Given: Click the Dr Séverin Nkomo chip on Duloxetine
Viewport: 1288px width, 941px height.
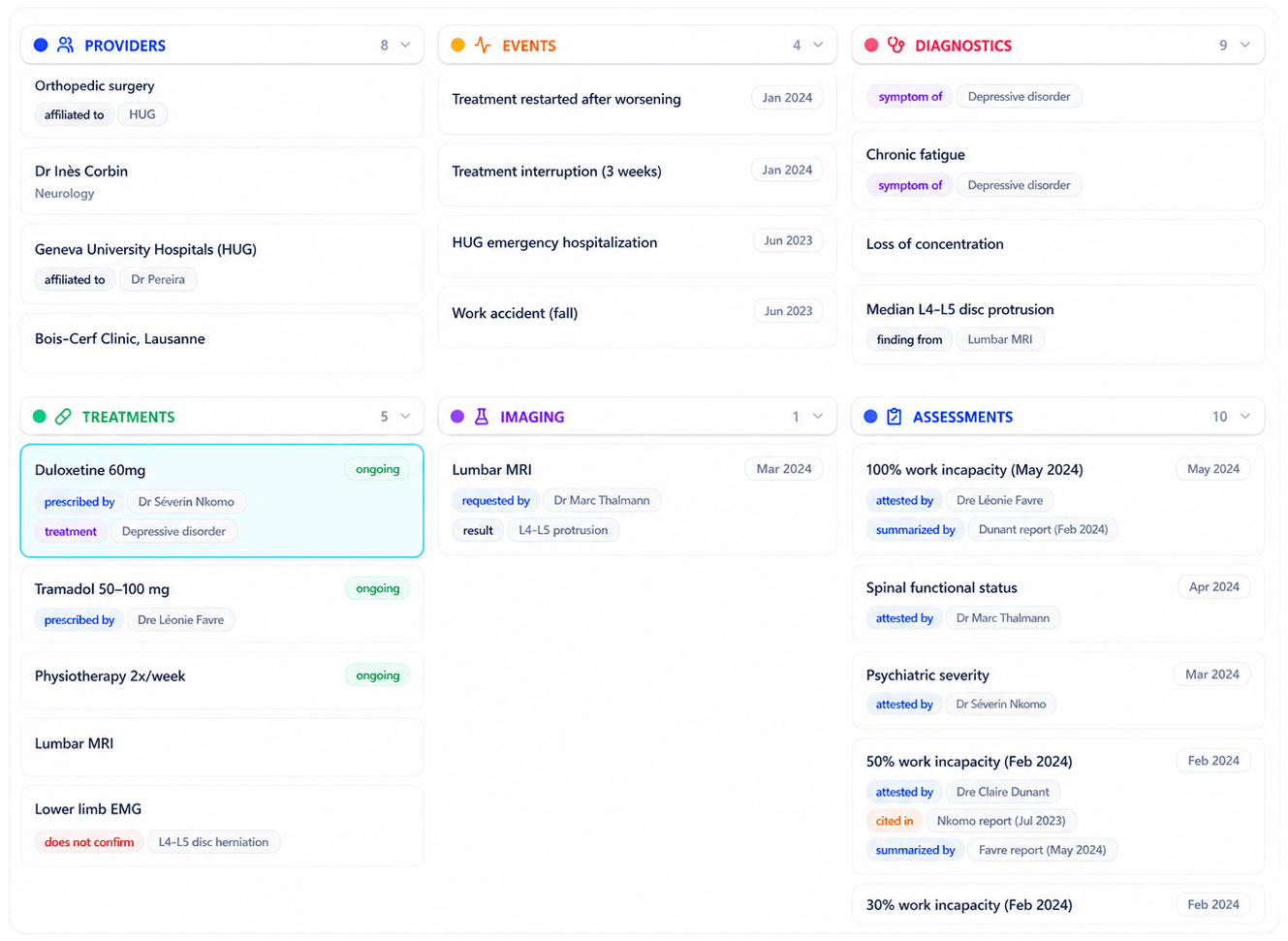Looking at the screenshot, I should [x=186, y=502].
